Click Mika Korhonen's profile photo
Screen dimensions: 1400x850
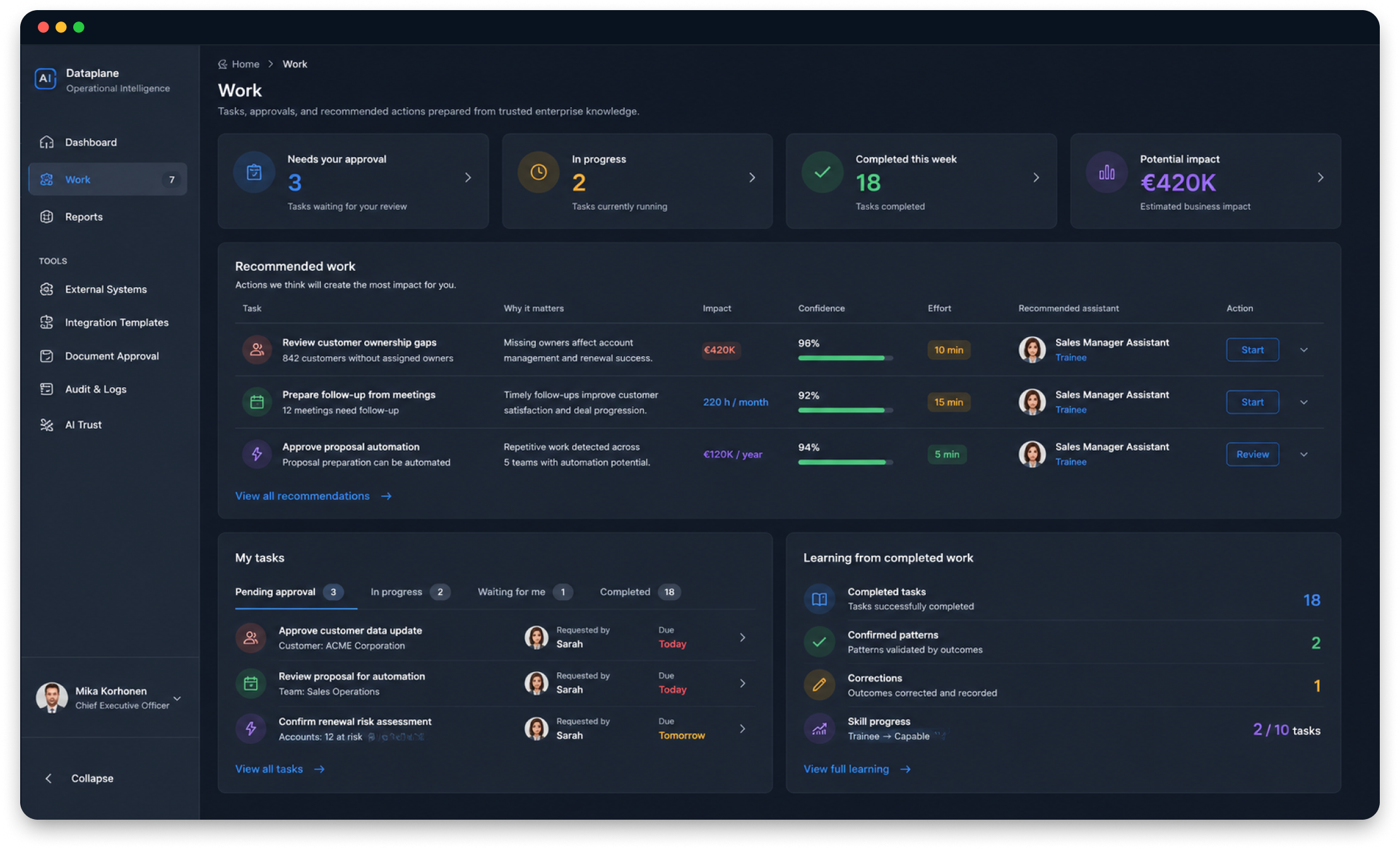(52, 698)
